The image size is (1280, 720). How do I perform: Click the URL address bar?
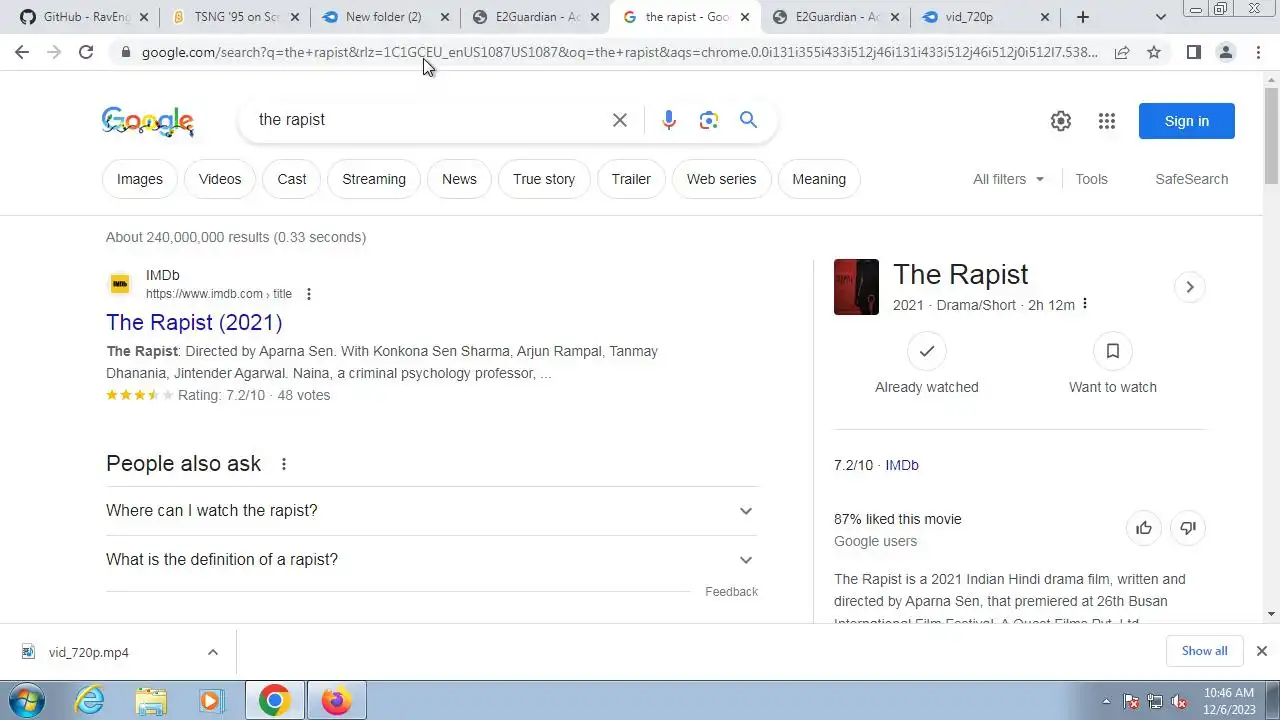[620, 52]
